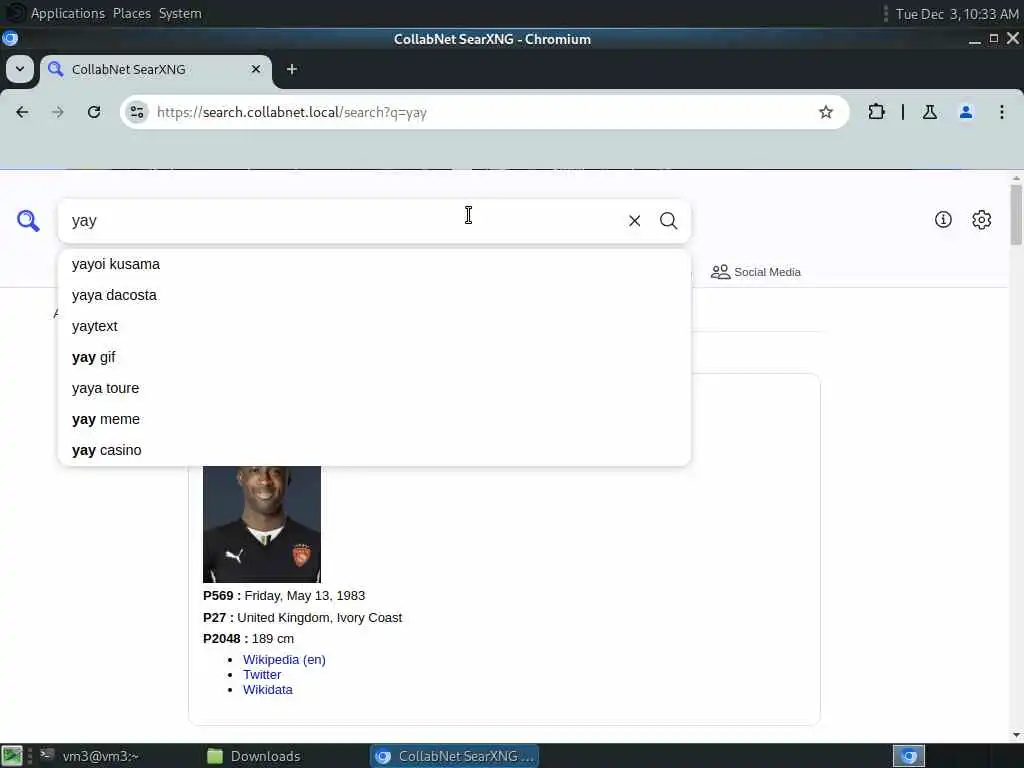Click the SearXNG magnifier logo
The image size is (1024, 768).
tap(28, 221)
